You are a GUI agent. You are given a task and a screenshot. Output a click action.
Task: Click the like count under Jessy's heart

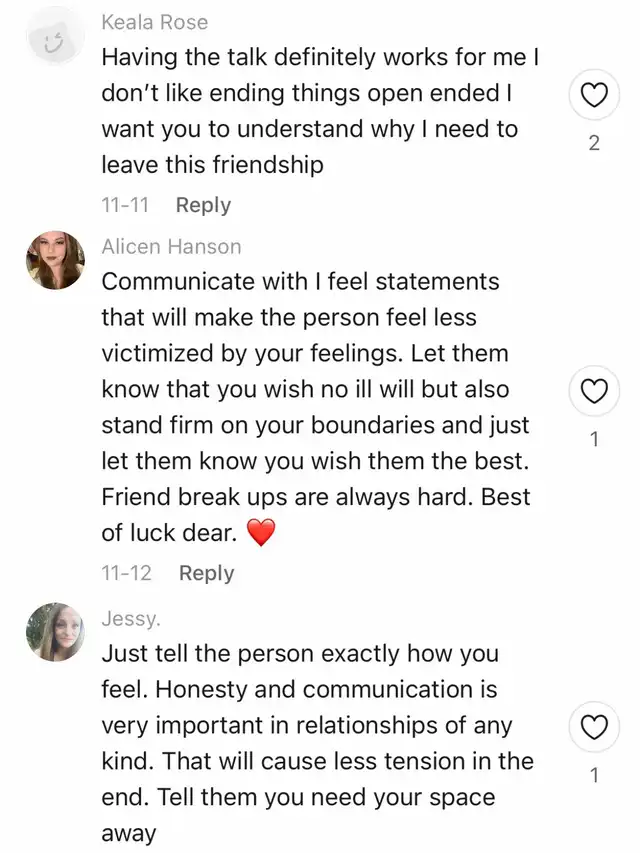594,774
